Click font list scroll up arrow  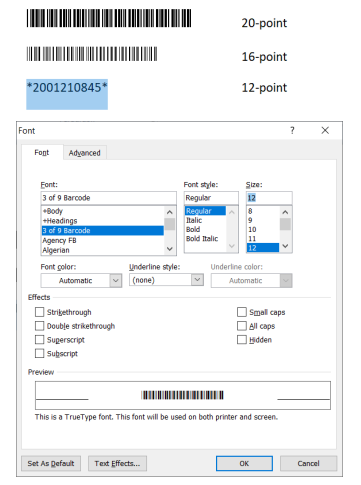pyautogui.click(x=170, y=212)
